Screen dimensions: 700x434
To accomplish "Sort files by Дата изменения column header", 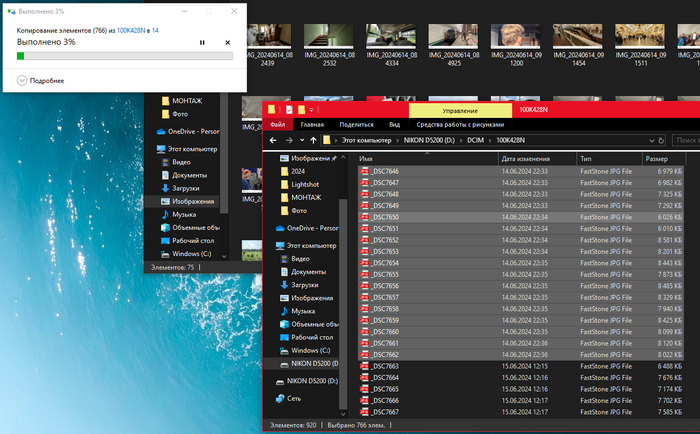I will pyautogui.click(x=525, y=158).
